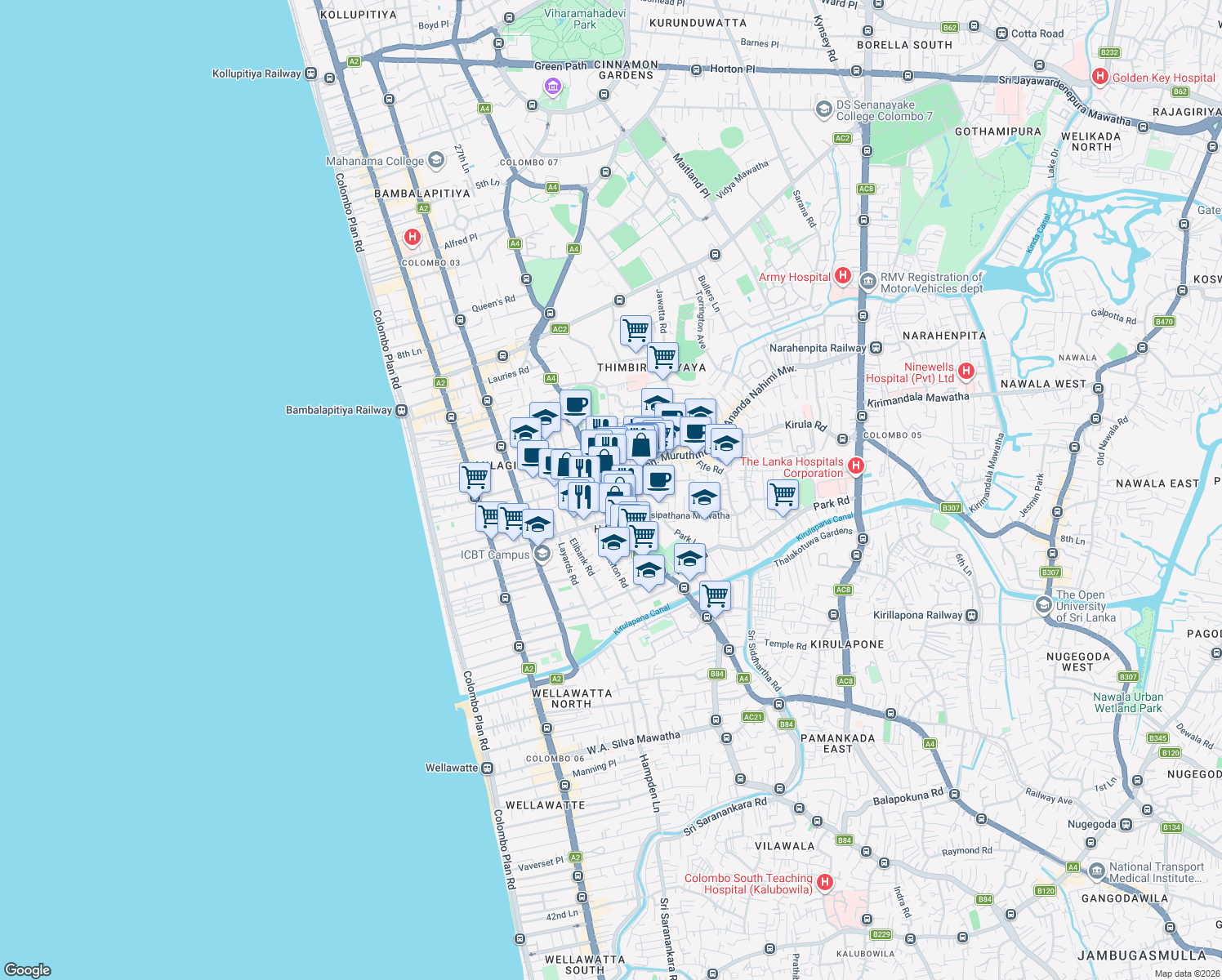Open the shopping bag marker near Muruthth road

(x=641, y=445)
